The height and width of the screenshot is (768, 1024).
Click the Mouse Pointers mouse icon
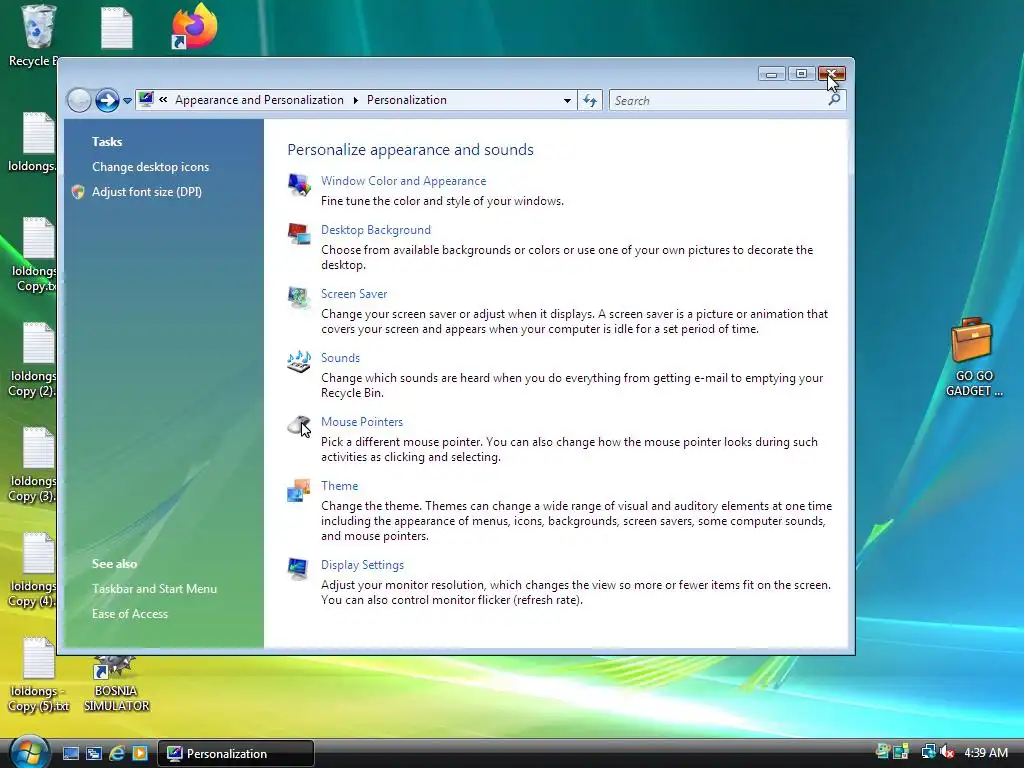[299, 426]
